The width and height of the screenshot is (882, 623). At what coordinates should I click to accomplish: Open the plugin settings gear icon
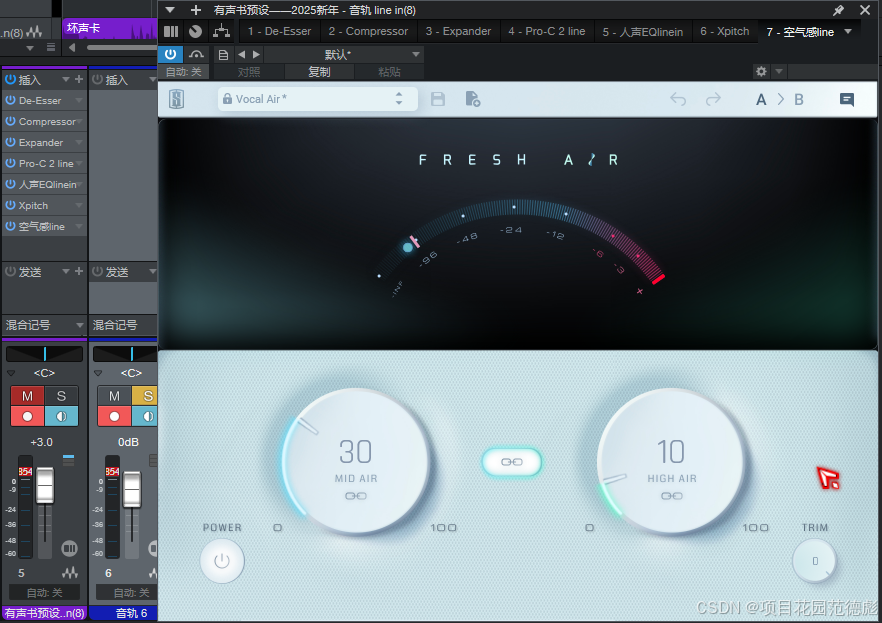761,71
